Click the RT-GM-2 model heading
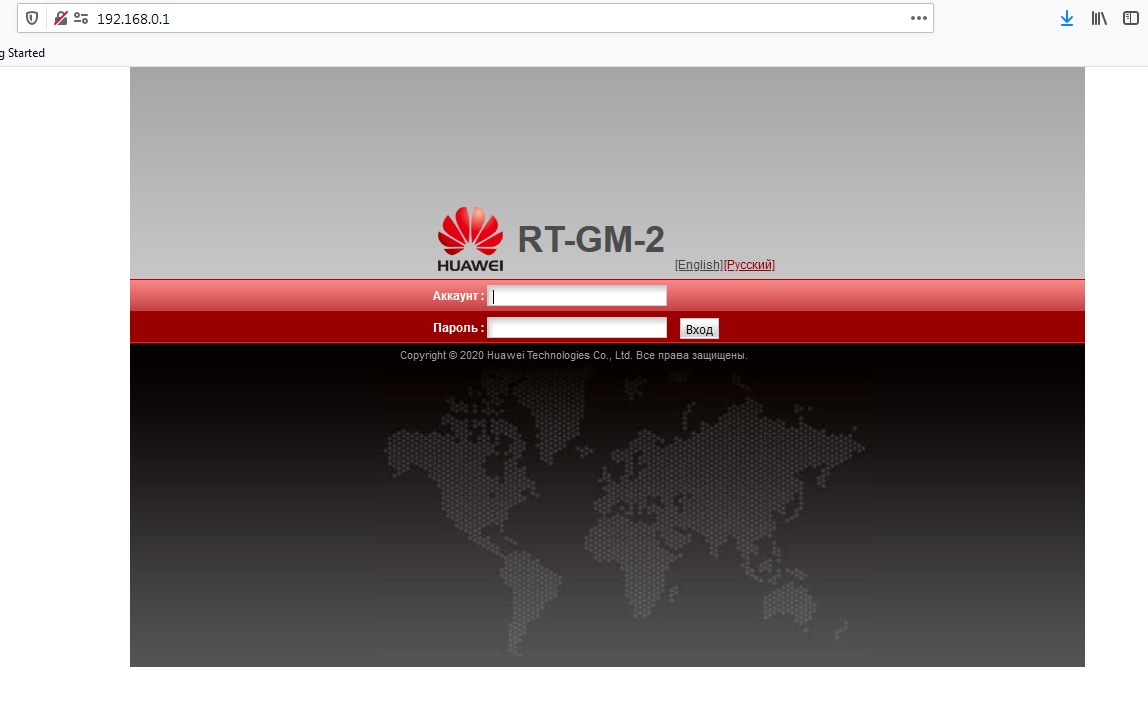This screenshot has width=1148, height=702. pos(590,240)
